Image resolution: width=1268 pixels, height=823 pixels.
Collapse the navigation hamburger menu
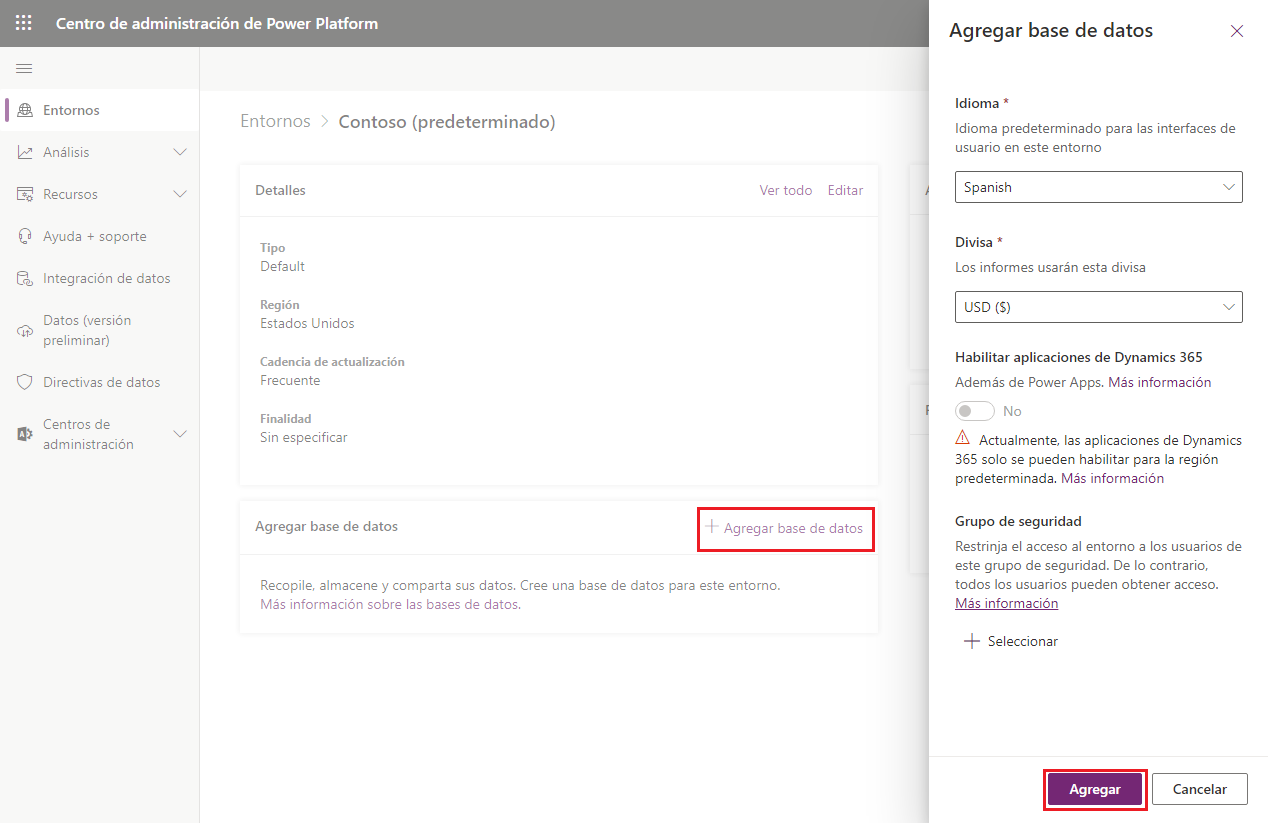click(24, 68)
